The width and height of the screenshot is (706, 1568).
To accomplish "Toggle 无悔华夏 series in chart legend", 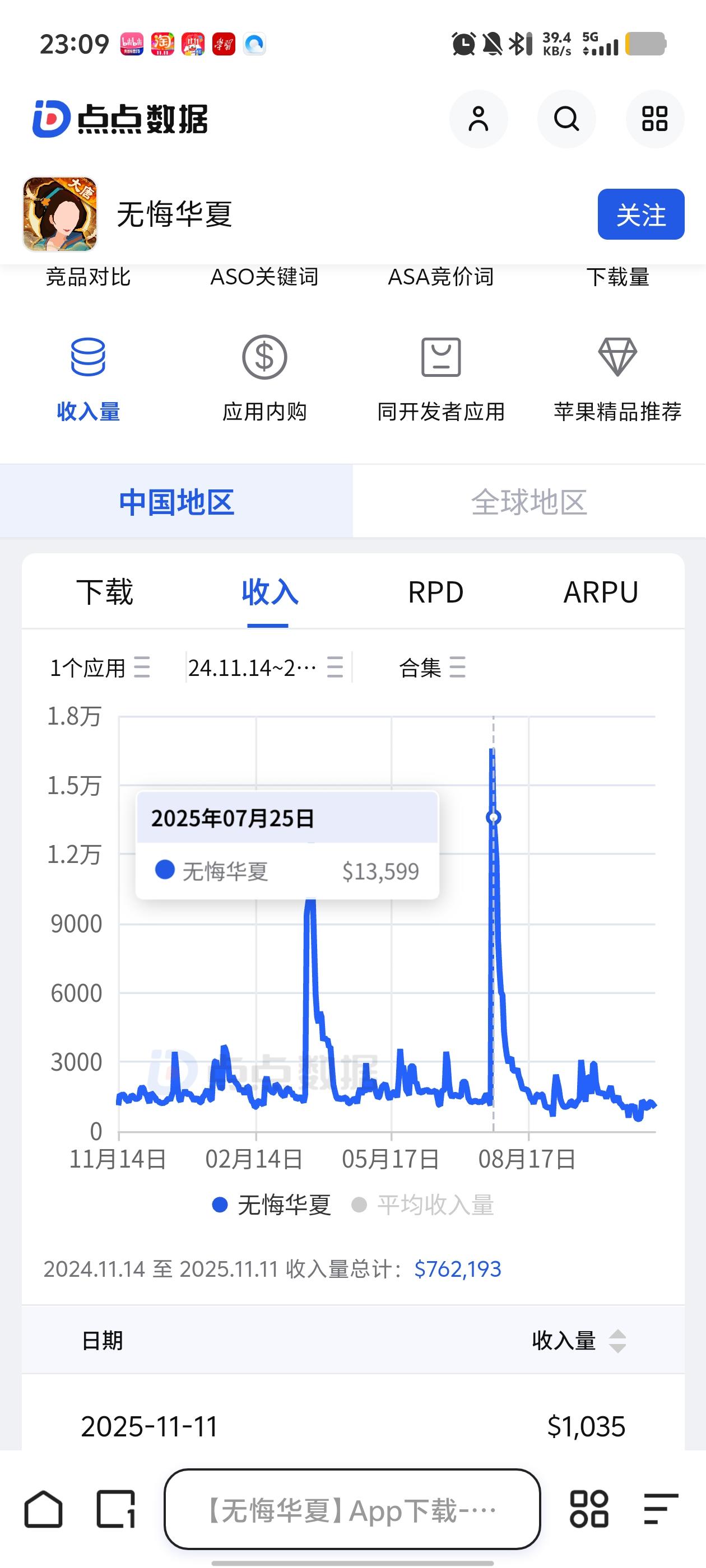I will tap(272, 1205).
